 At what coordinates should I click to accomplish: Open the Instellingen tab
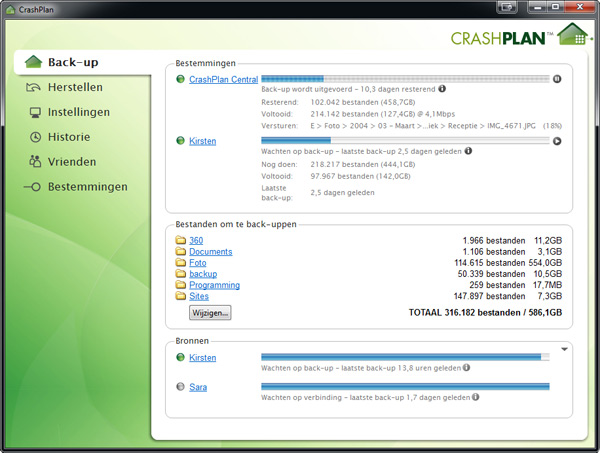point(78,112)
